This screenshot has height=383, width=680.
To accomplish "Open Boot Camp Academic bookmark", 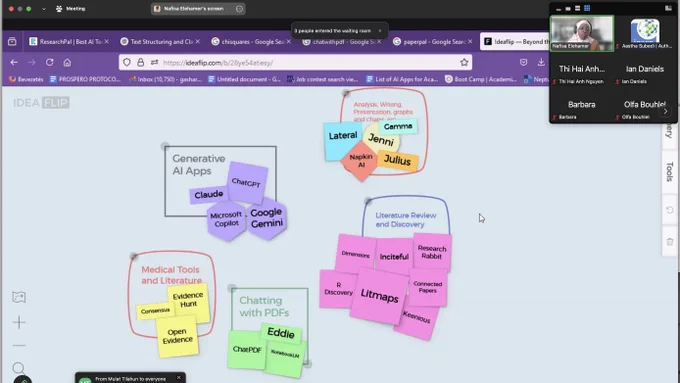I will click(481, 79).
